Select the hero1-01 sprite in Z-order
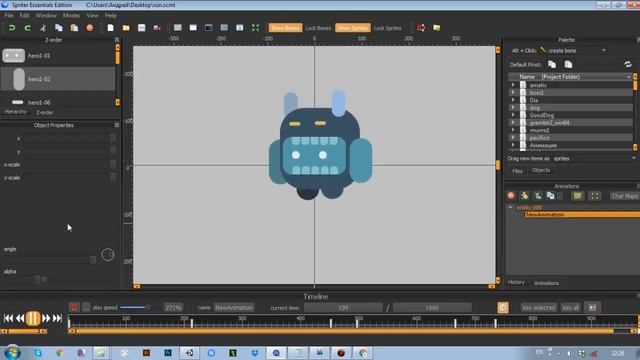Image resolution: width=640 pixels, height=360 pixels. pos(58,56)
